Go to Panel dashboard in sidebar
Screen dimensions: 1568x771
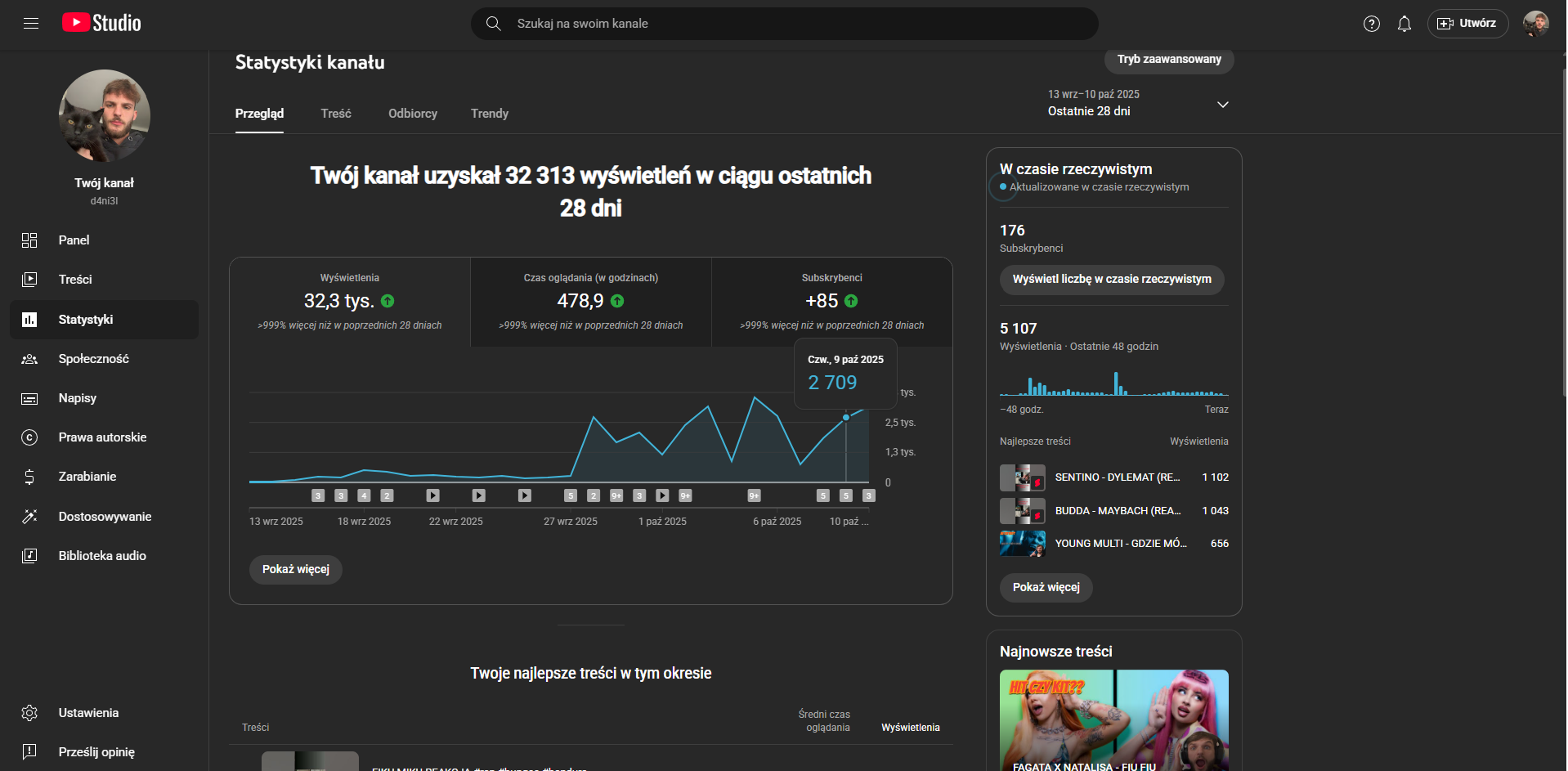pos(74,240)
